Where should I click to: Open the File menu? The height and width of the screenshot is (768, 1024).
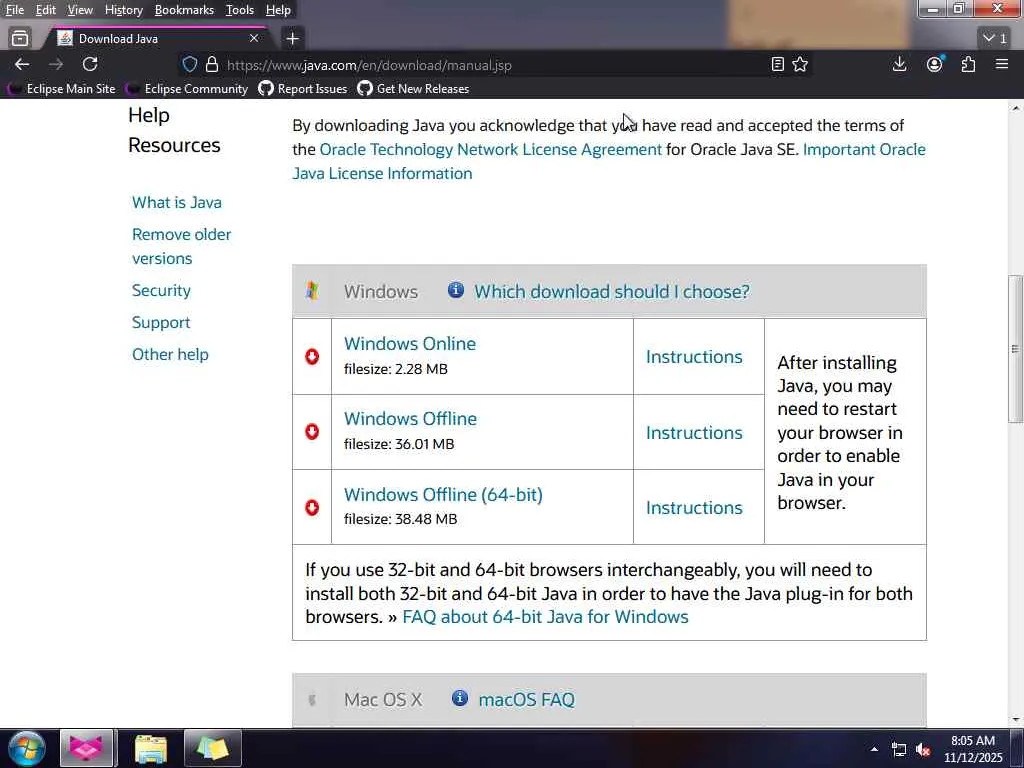click(14, 10)
